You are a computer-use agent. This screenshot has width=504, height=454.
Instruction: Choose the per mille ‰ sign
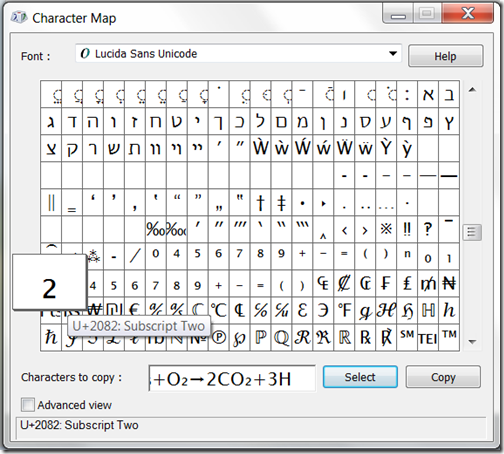tap(156, 229)
